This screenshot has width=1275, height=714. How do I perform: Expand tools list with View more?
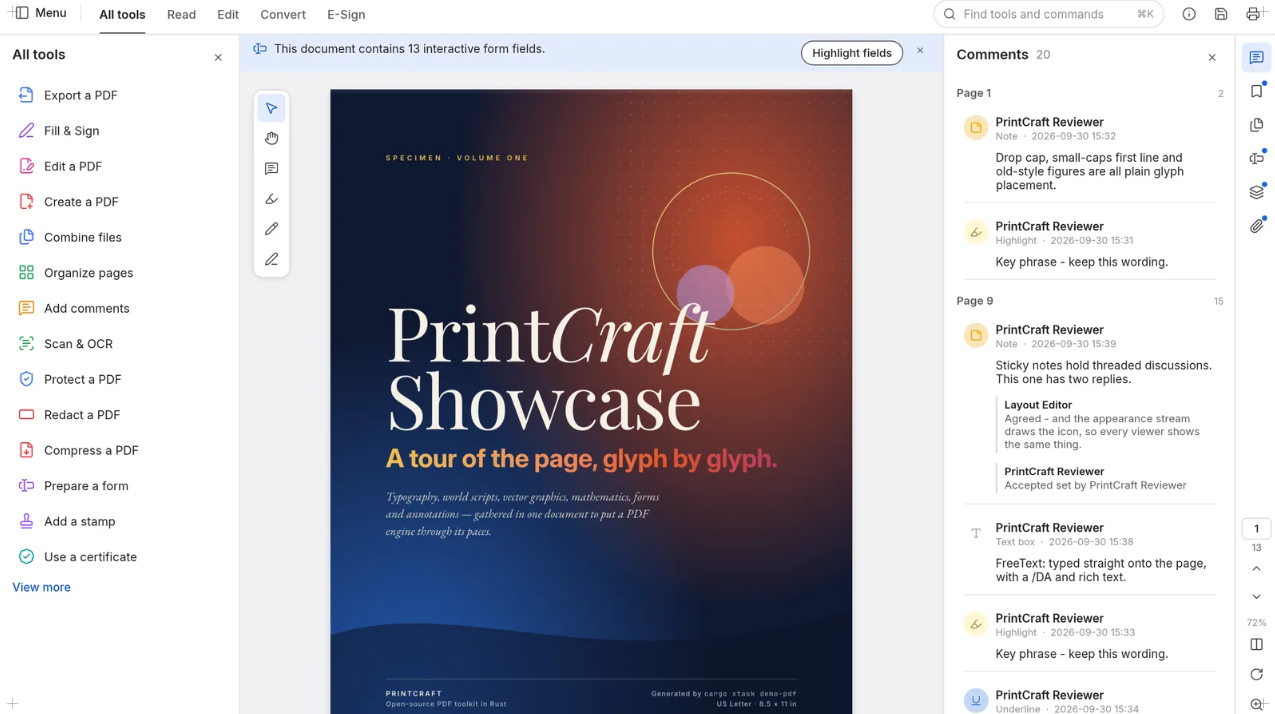[41, 587]
